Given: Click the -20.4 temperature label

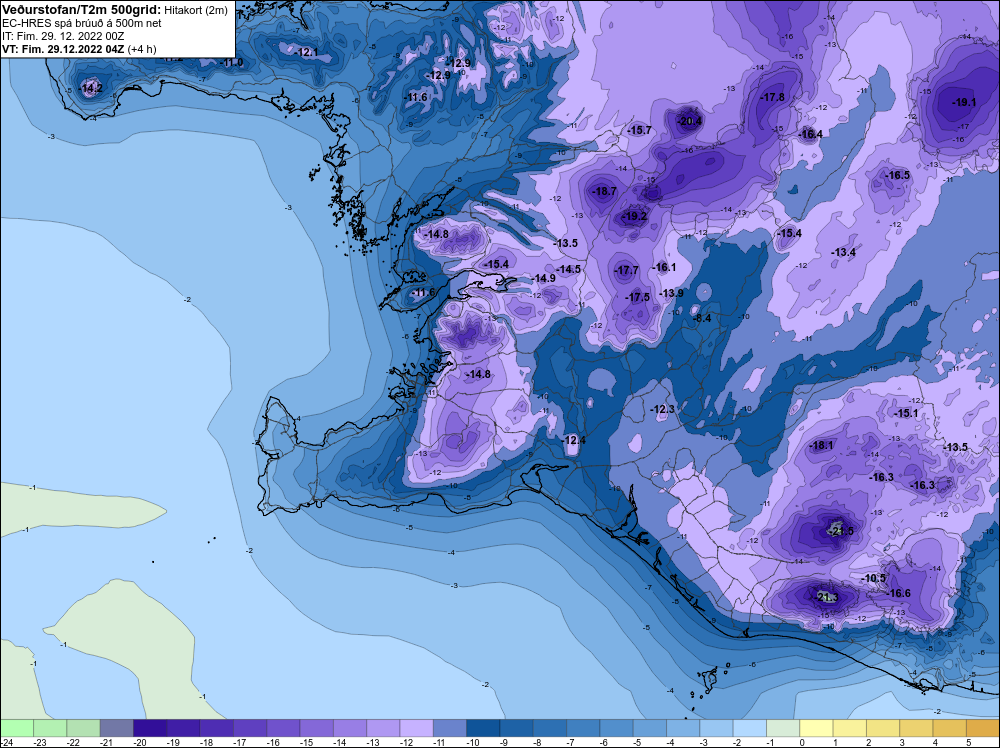Looking at the screenshot, I should click(689, 121).
